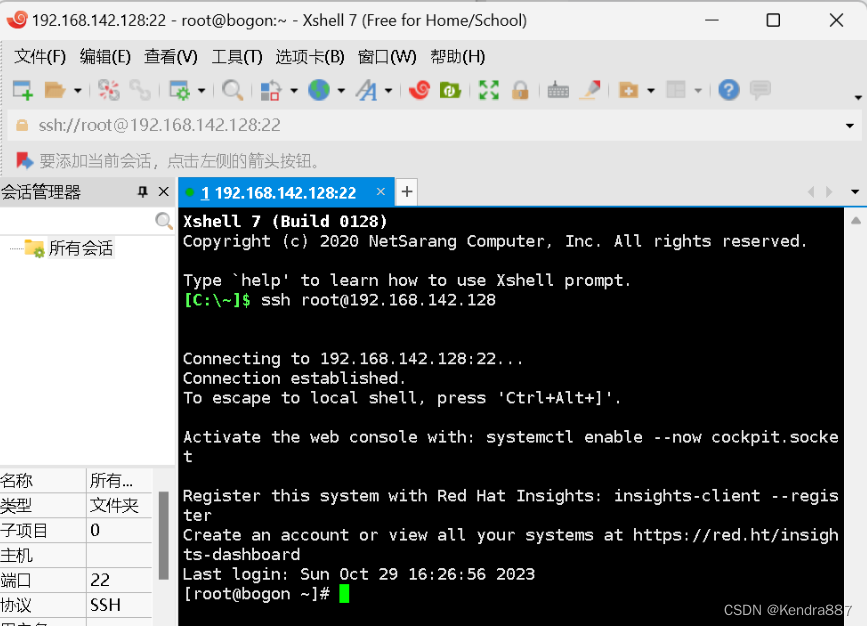Click the 端口 value 22 cell
The height and width of the screenshot is (626, 867).
[119, 580]
